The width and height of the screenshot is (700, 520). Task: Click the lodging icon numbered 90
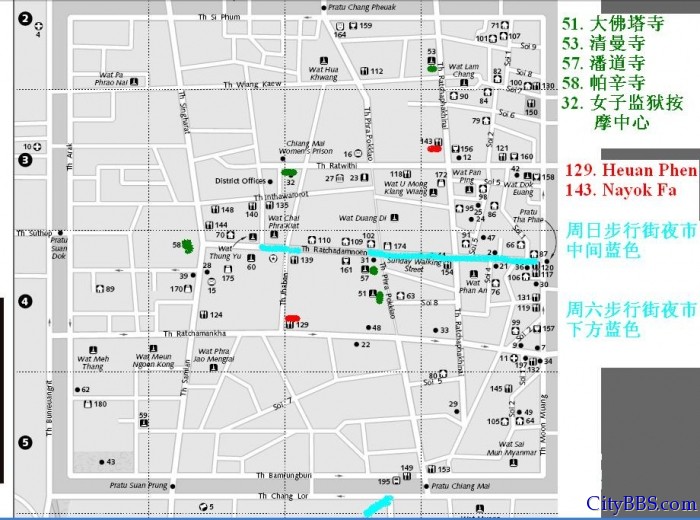(451, 96)
